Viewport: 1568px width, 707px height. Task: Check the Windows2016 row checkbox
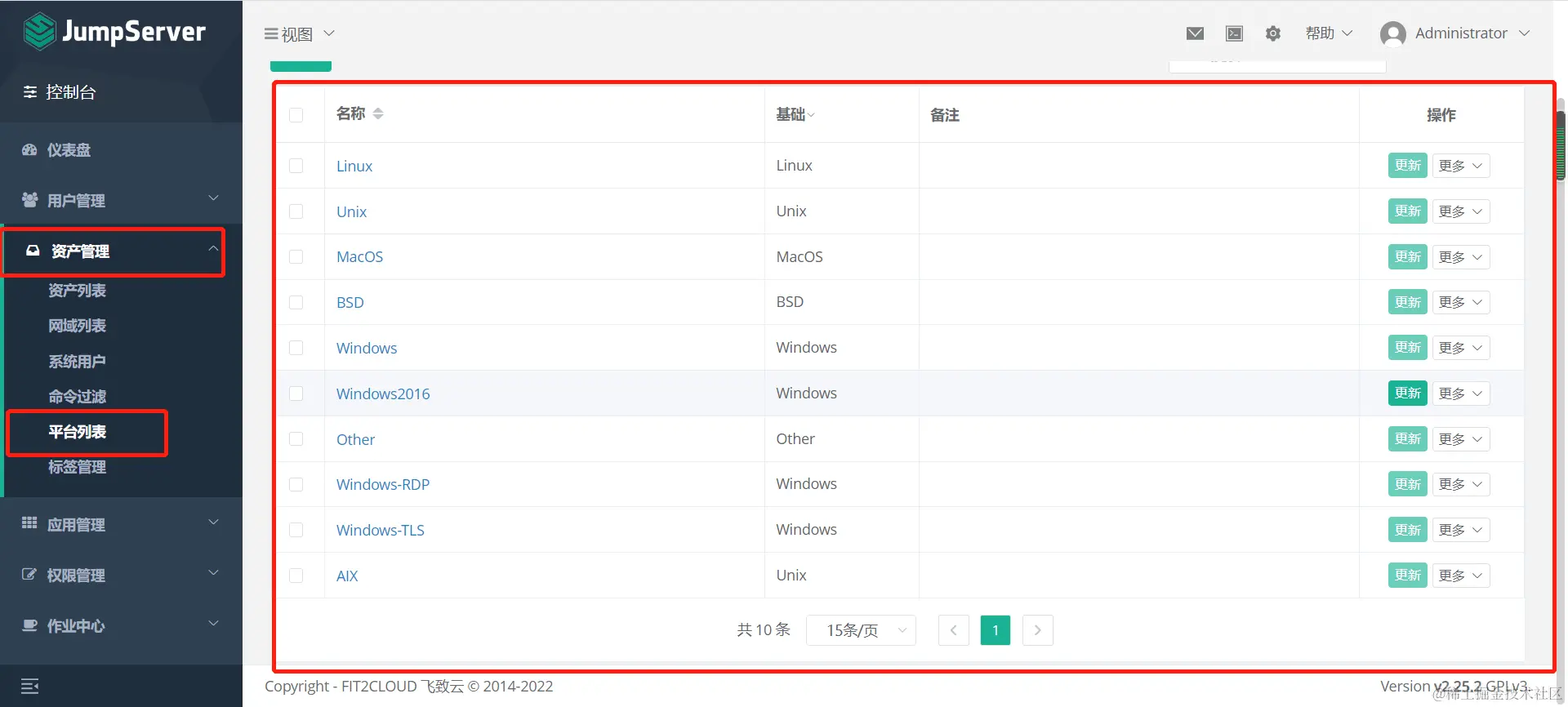click(296, 394)
